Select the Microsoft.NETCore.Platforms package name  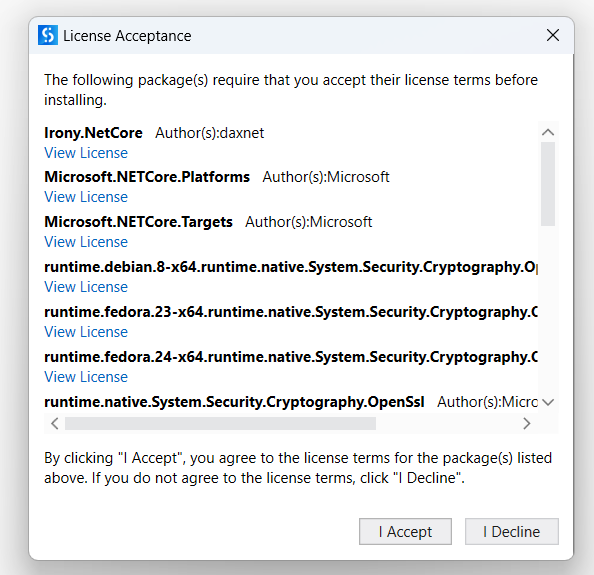click(147, 177)
